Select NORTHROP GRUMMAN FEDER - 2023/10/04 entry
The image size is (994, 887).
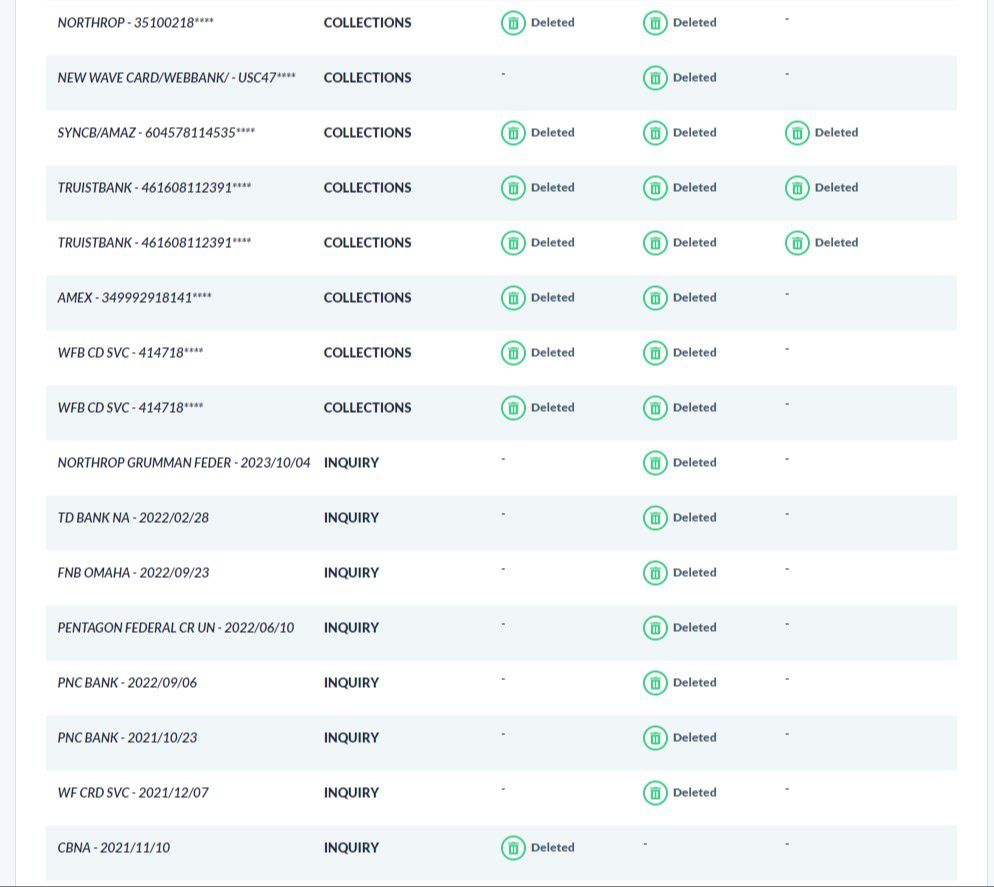point(184,463)
